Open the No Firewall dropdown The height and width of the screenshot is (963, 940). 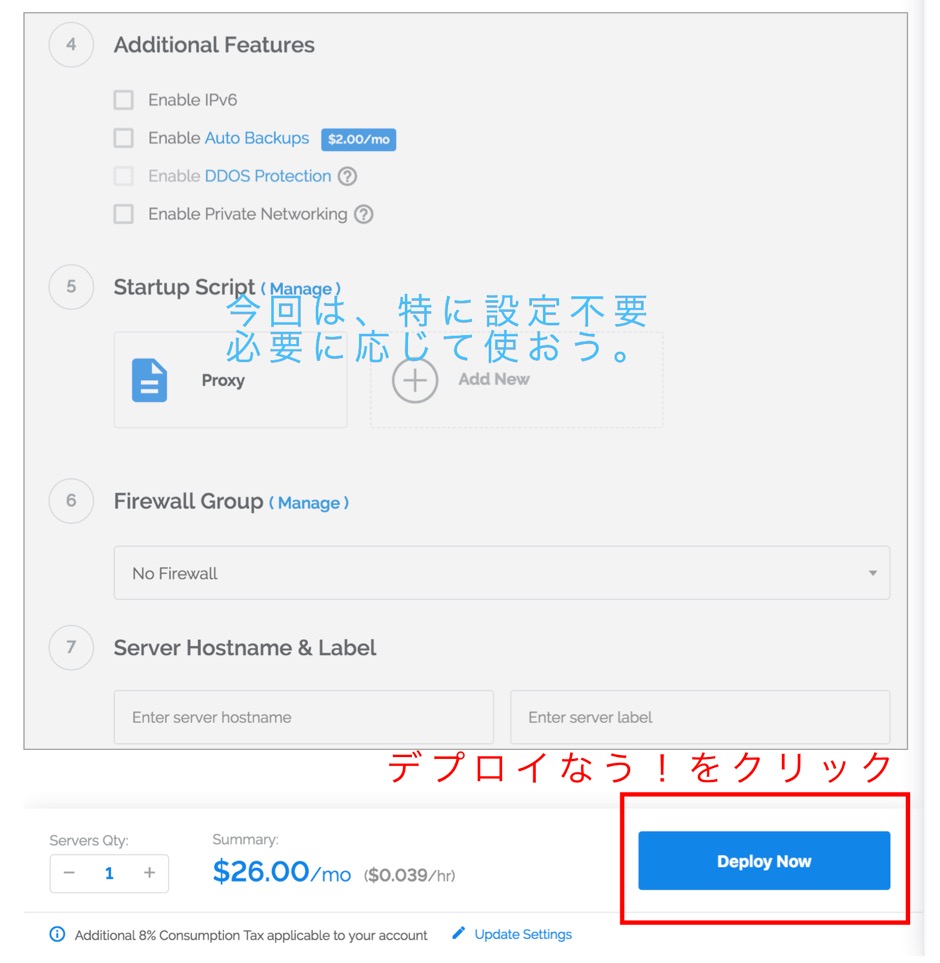pos(502,573)
